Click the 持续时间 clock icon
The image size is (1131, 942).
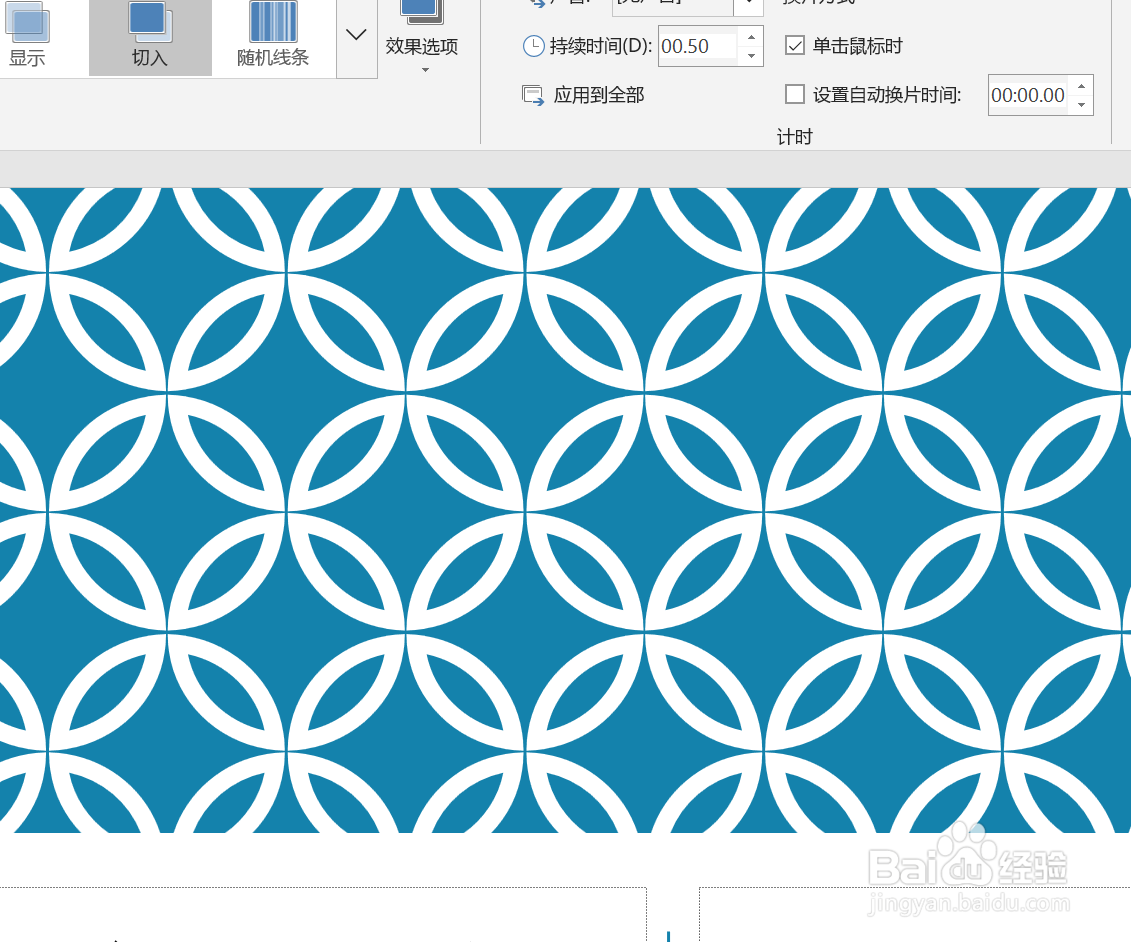(x=533, y=46)
